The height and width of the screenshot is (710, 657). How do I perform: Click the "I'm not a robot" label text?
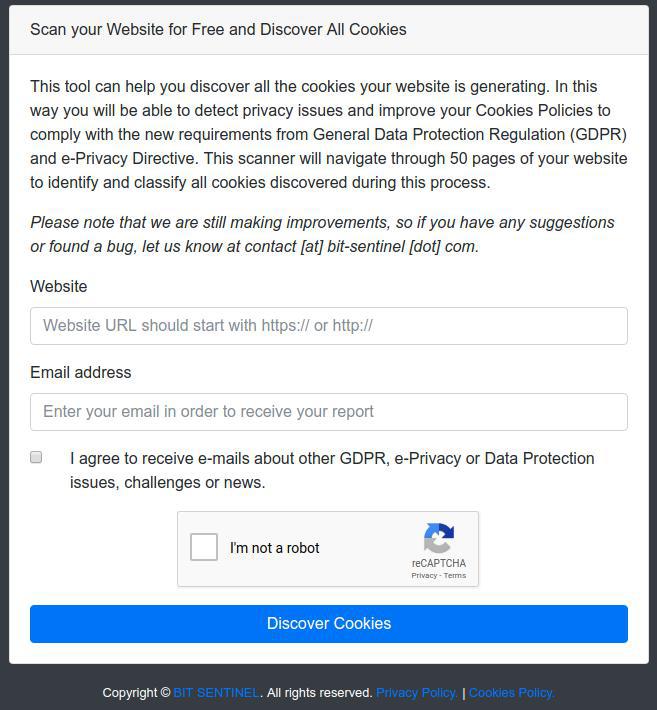[x=274, y=548]
